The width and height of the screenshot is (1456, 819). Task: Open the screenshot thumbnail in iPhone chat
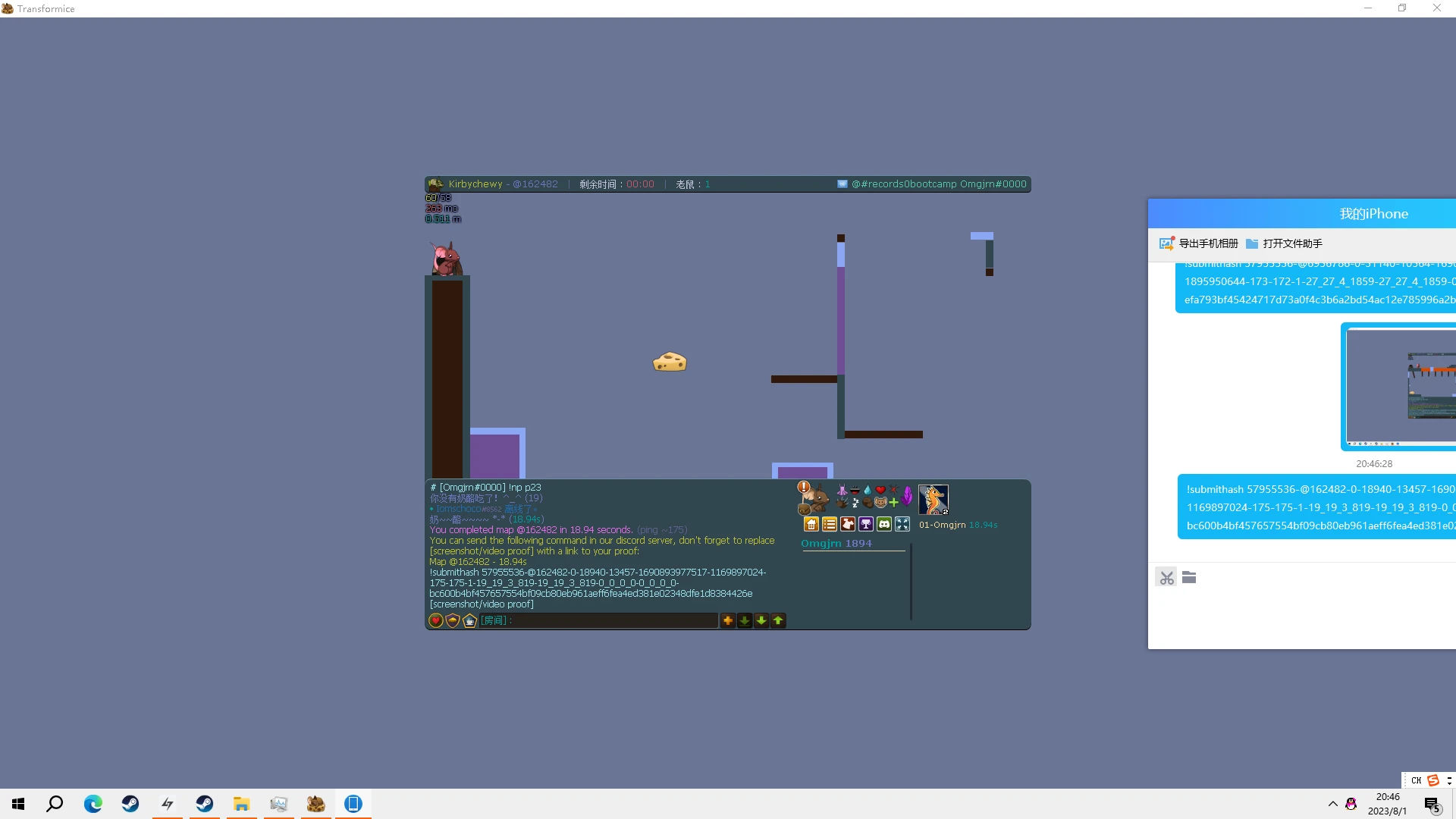(x=1399, y=387)
